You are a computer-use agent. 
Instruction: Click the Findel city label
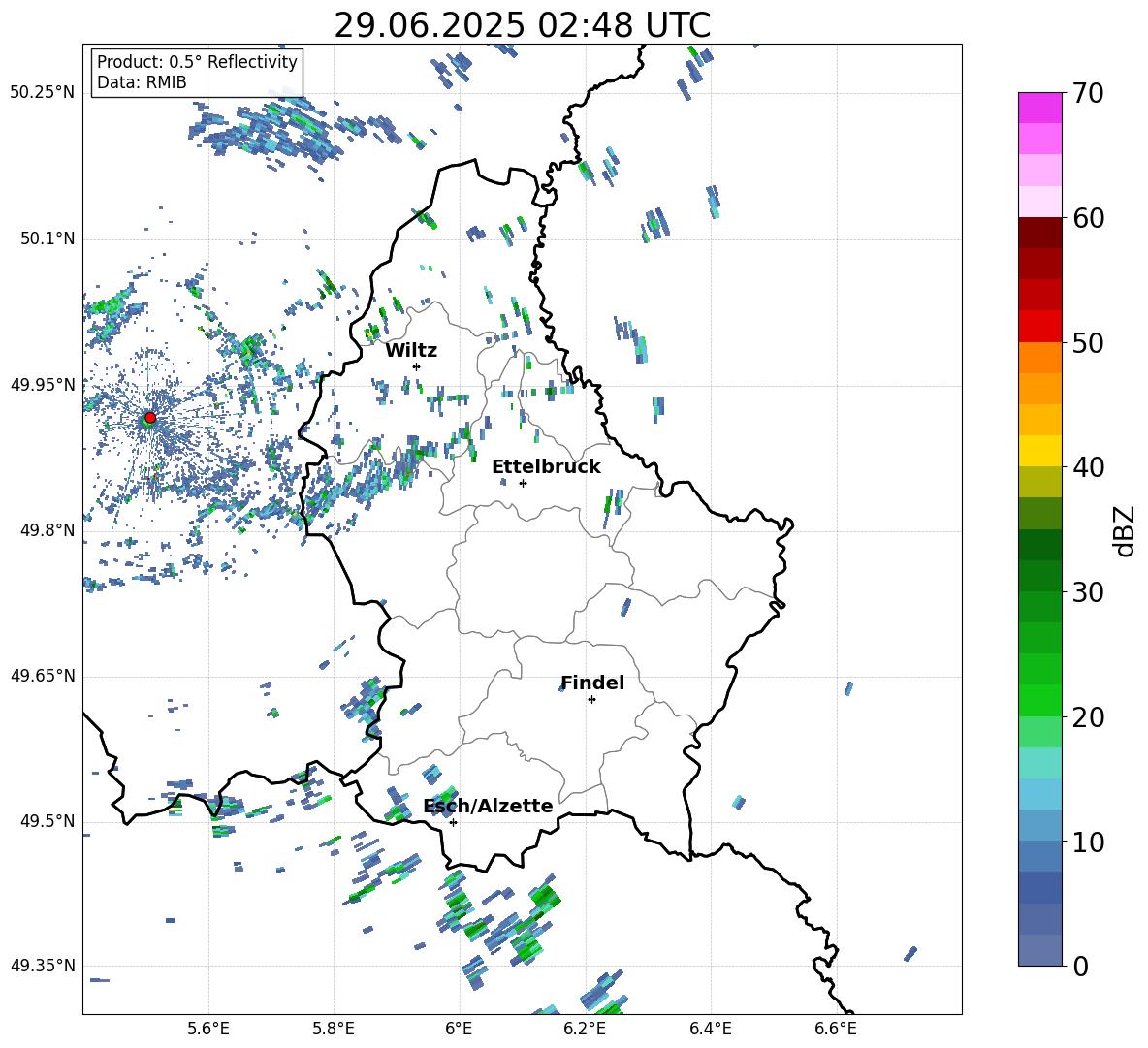[x=592, y=683]
